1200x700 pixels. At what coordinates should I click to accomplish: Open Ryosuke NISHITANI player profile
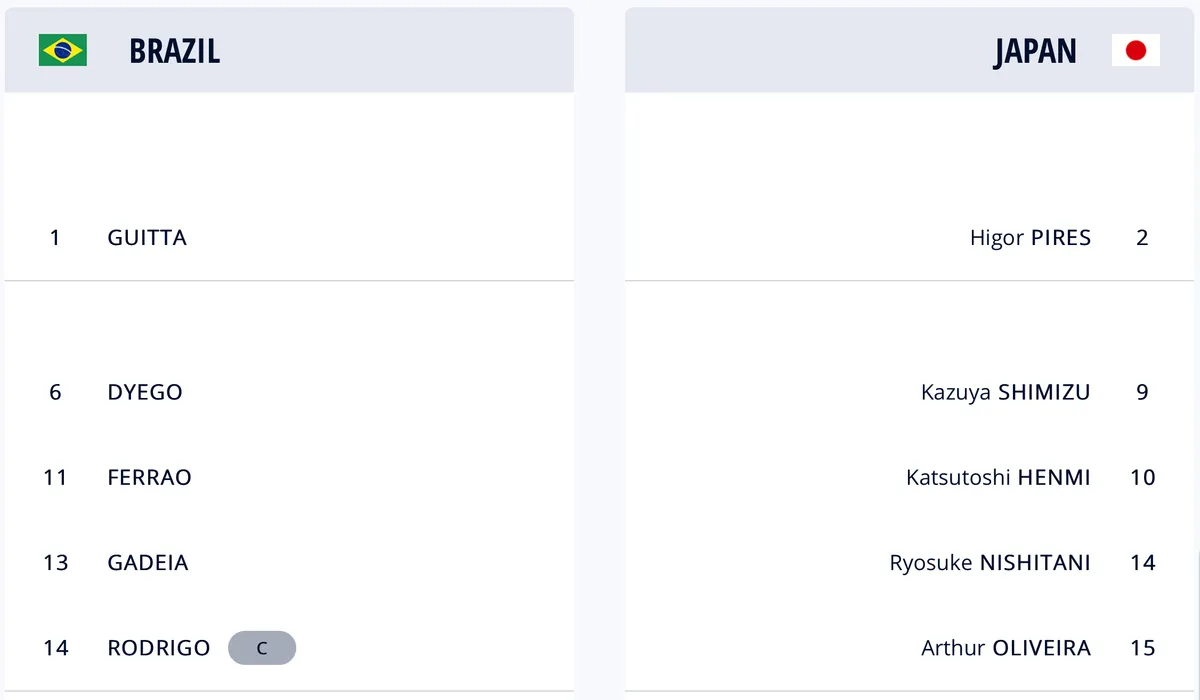pos(990,563)
